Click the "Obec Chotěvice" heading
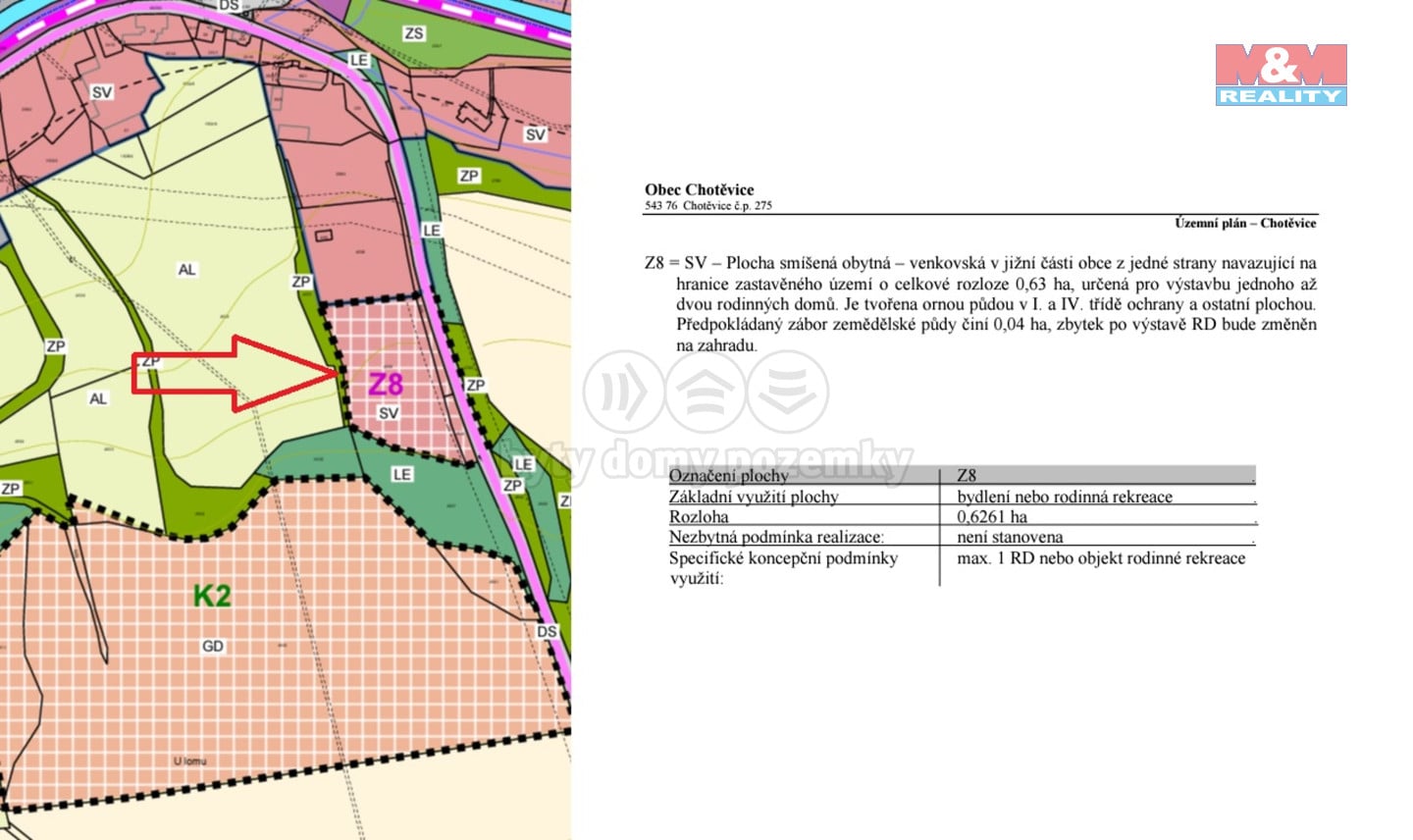Image resolution: width=1413 pixels, height=840 pixels. [699, 189]
